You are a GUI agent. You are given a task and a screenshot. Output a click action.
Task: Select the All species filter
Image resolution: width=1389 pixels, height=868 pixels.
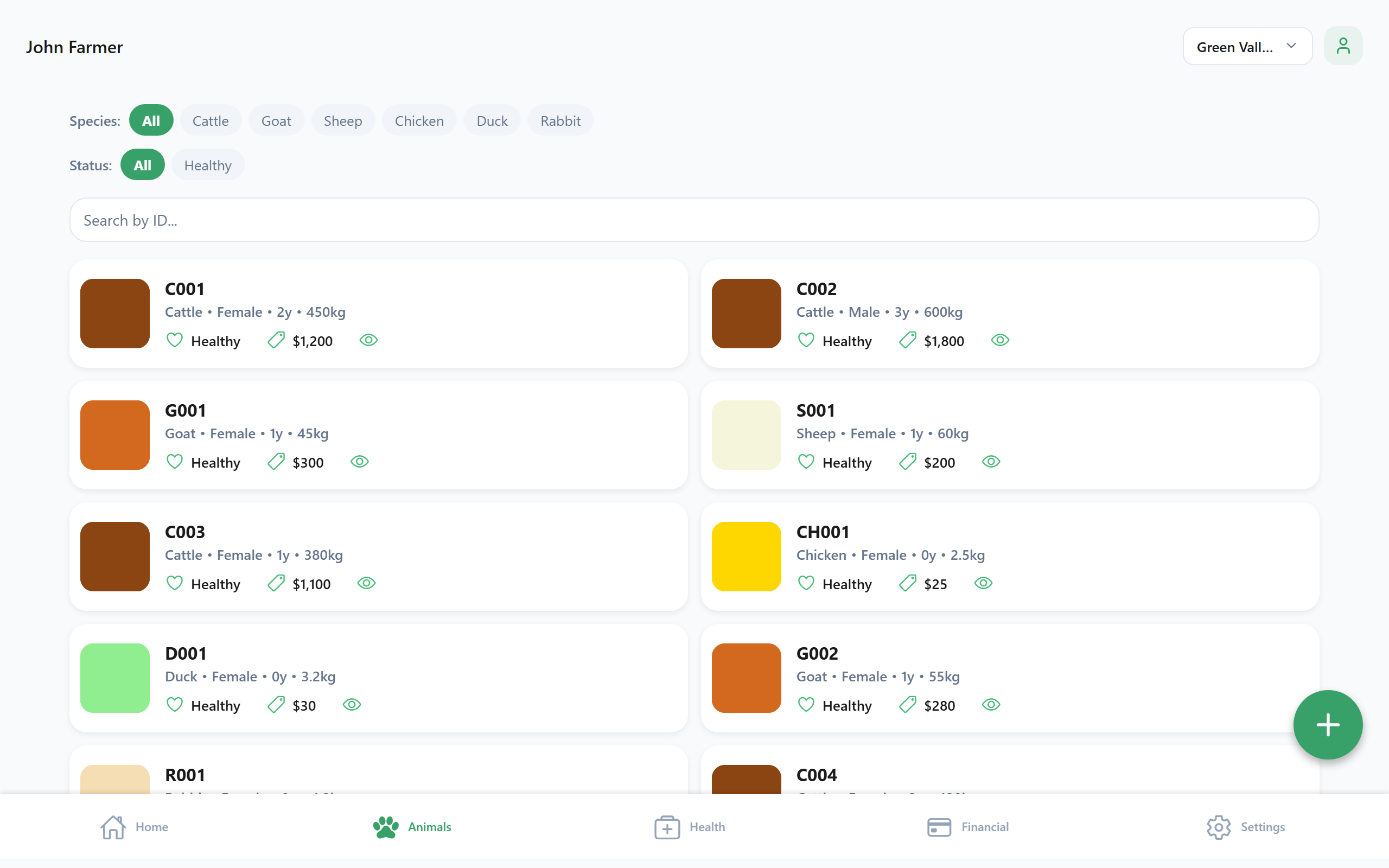[x=151, y=120]
